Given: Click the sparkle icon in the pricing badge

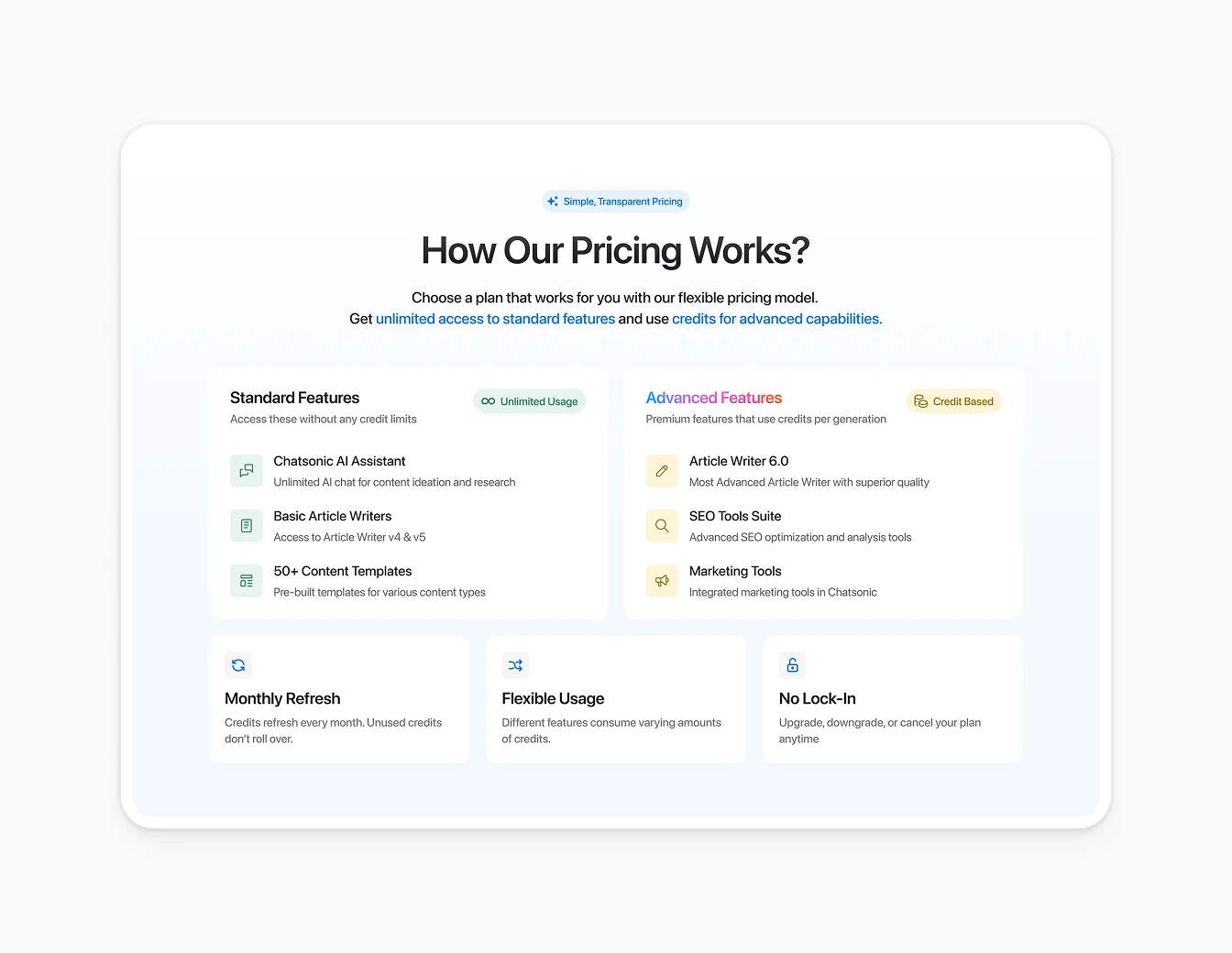Looking at the screenshot, I should (x=553, y=201).
